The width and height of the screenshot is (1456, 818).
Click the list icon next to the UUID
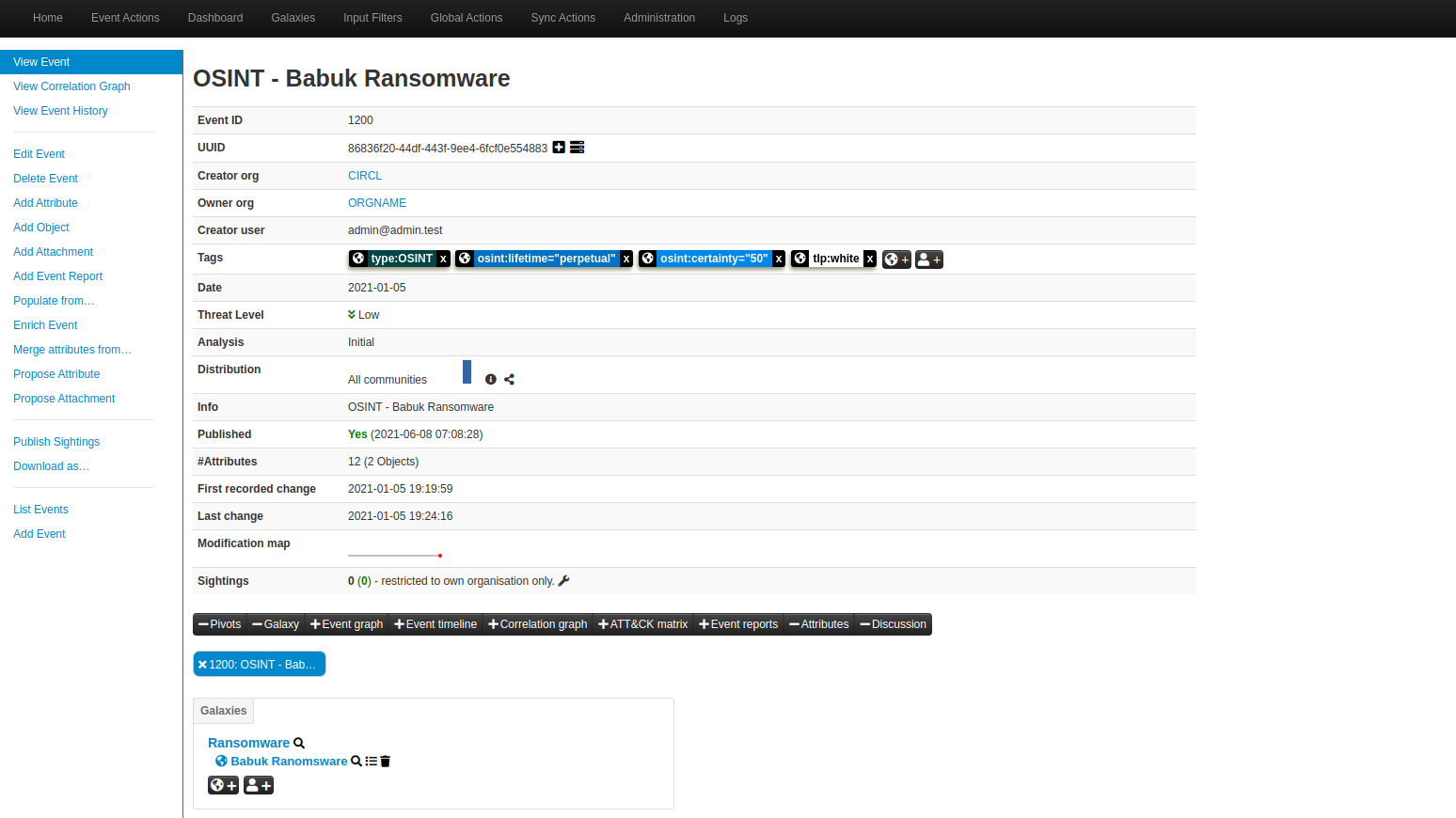point(578,148)
